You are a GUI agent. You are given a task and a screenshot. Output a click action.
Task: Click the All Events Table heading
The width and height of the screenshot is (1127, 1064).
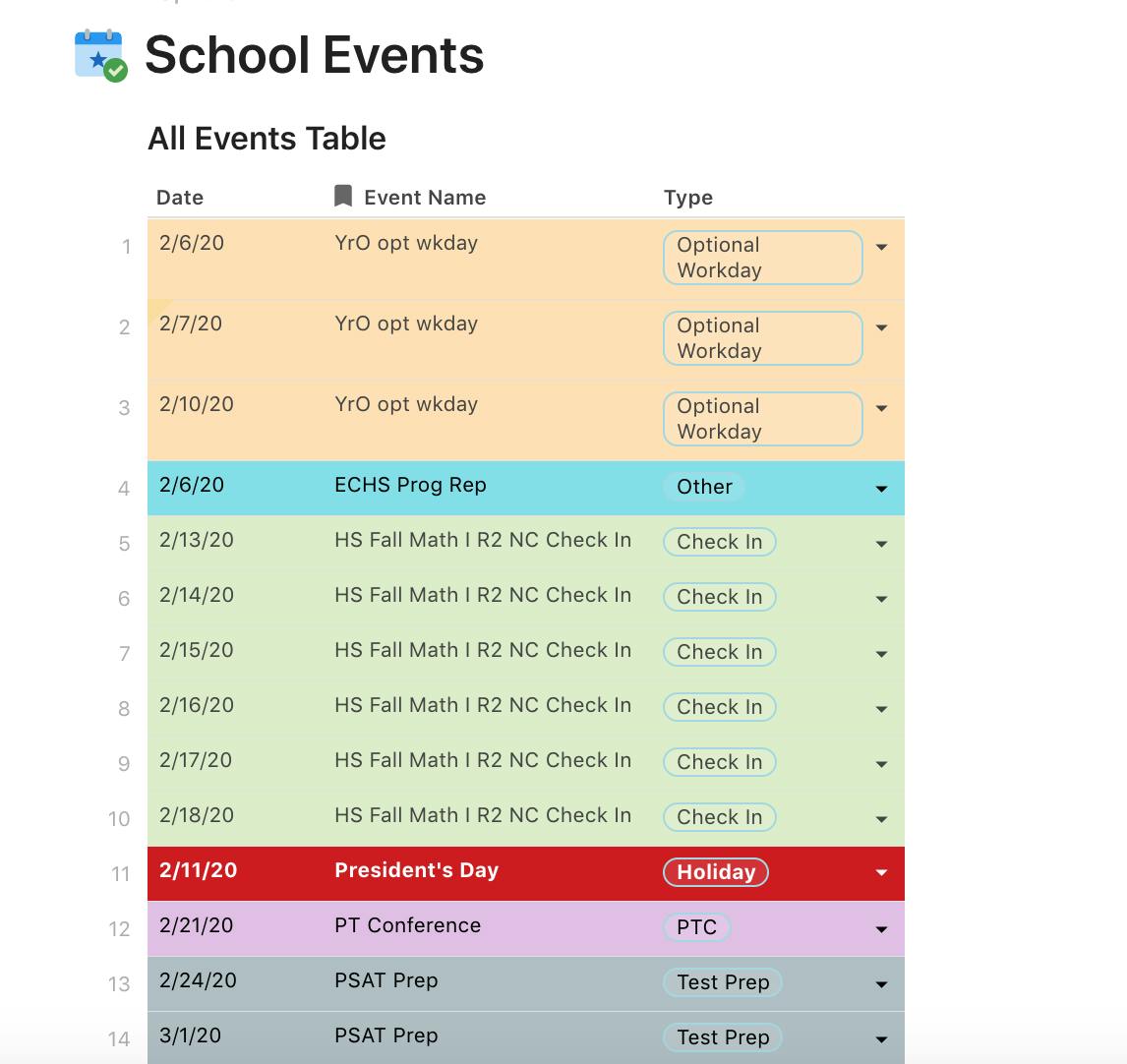(267, 138)
